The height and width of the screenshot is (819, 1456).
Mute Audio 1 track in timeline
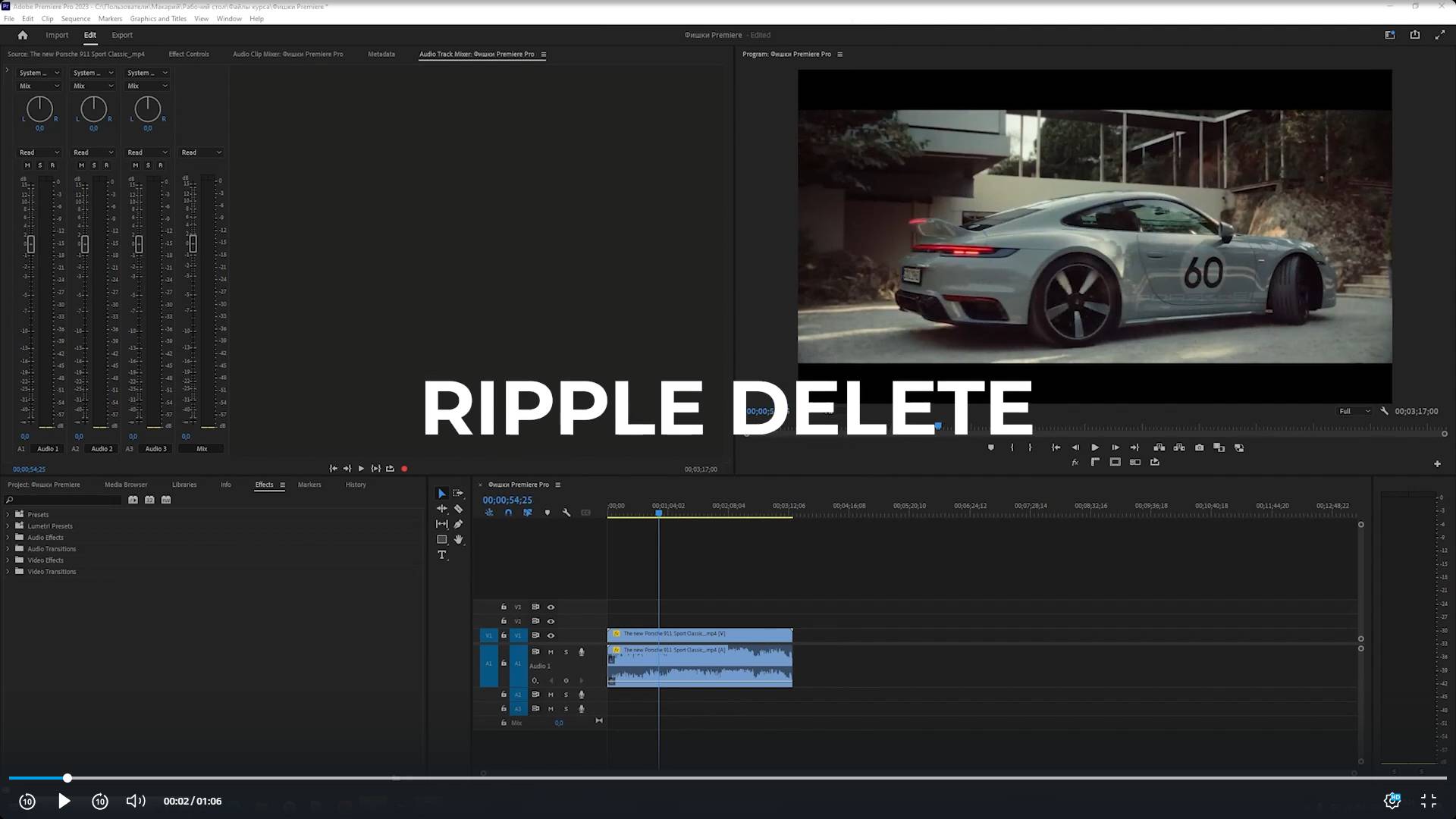pyautogui.click(x=551, y=652)
